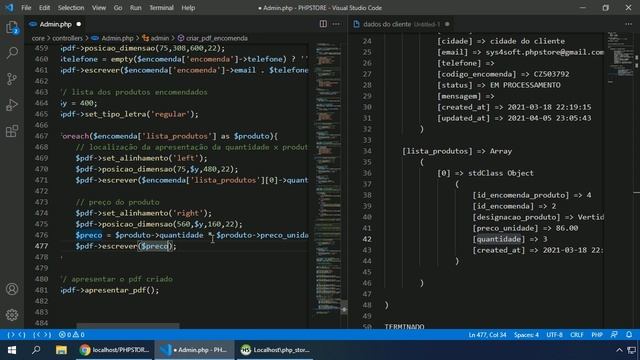The height and width of the screenshot is (360, 640).
Task: Open the notifications bell in status bar
Action: tap(629, 335)
